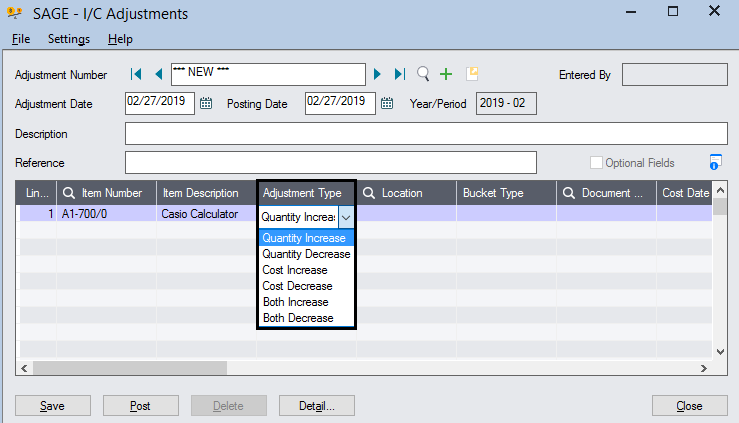Click the Entered By field
The height and width of the screenshot is (423, 739).
tap(674, 74)
